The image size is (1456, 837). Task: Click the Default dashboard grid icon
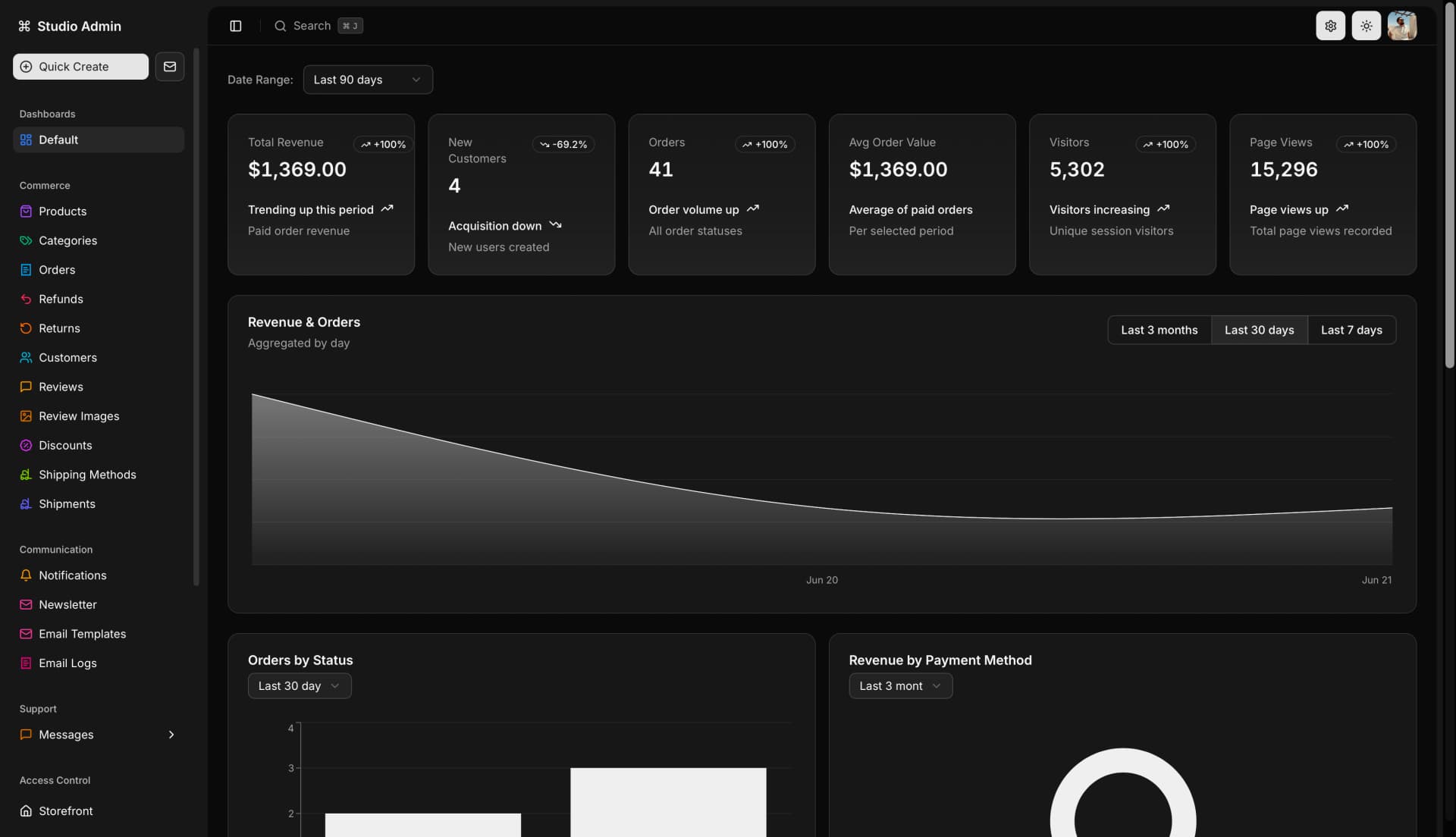(26, 139)
